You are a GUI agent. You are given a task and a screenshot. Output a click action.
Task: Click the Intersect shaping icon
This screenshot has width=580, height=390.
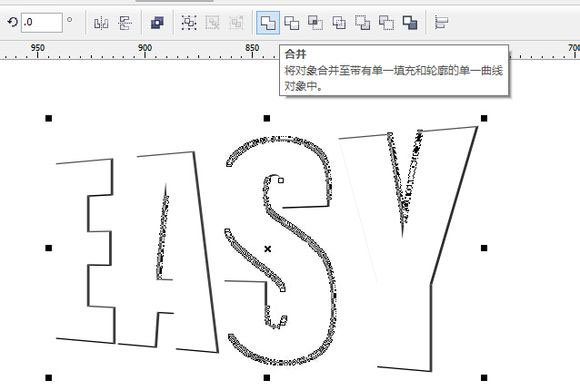point(316,23)
